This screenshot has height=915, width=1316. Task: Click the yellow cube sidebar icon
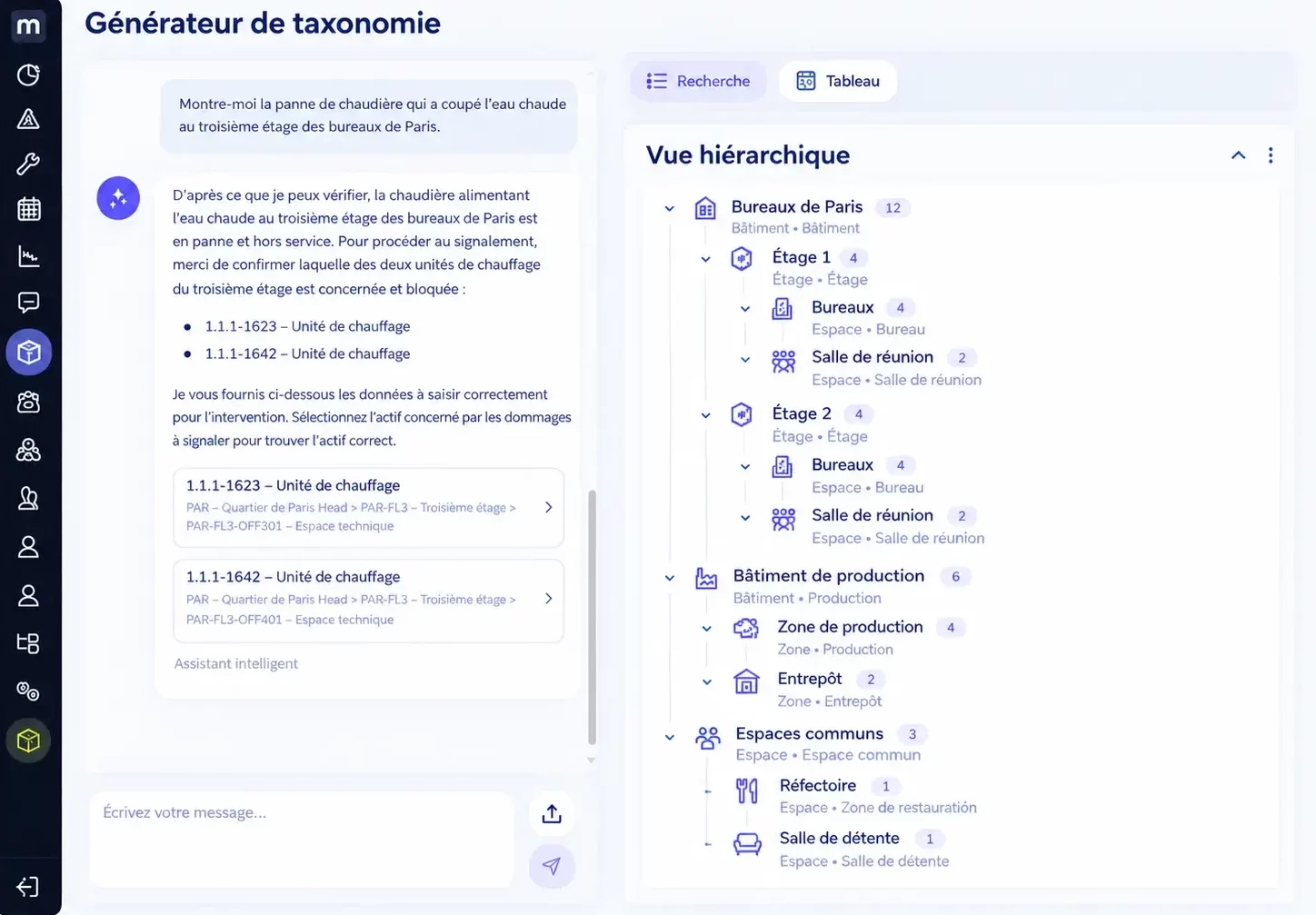[x=28, y=741]
